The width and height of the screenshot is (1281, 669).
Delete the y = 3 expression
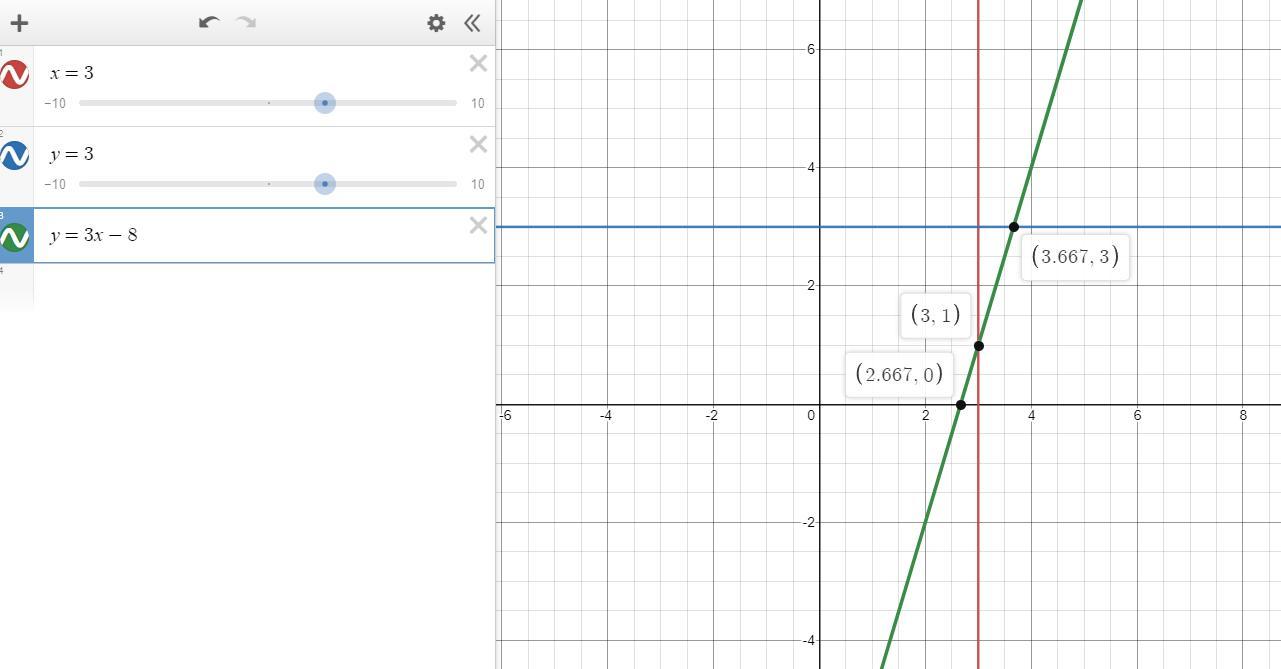click(x=478, y=145)
